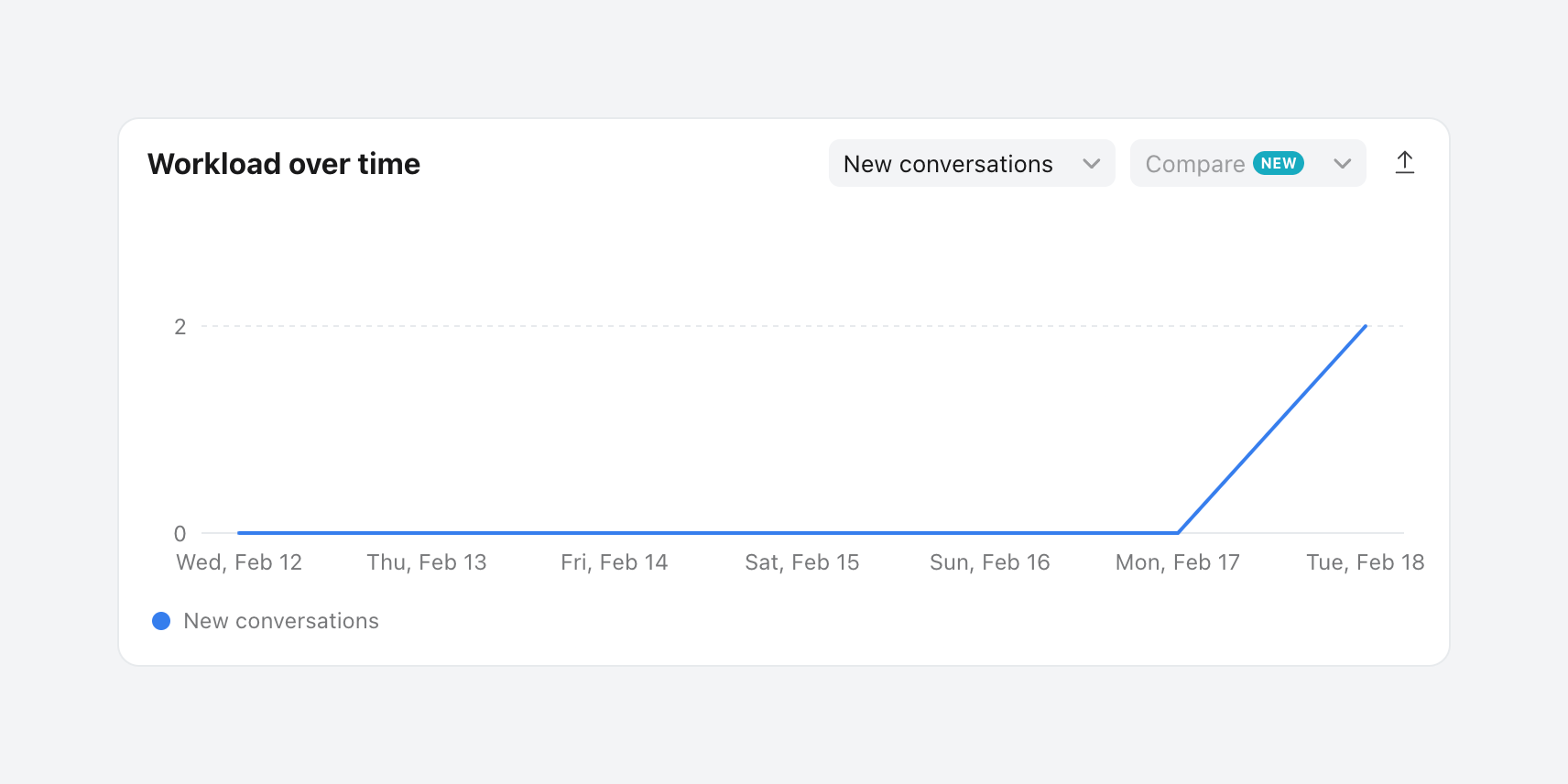This screenshot has width=1568, height=784.
Task: Select the line point above Mon, Feb 17
Action: (1178, 532)
